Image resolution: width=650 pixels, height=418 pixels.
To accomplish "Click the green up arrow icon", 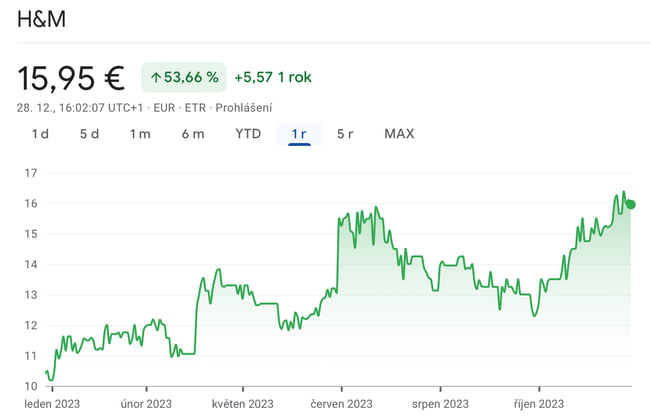I will coord(156,77).
